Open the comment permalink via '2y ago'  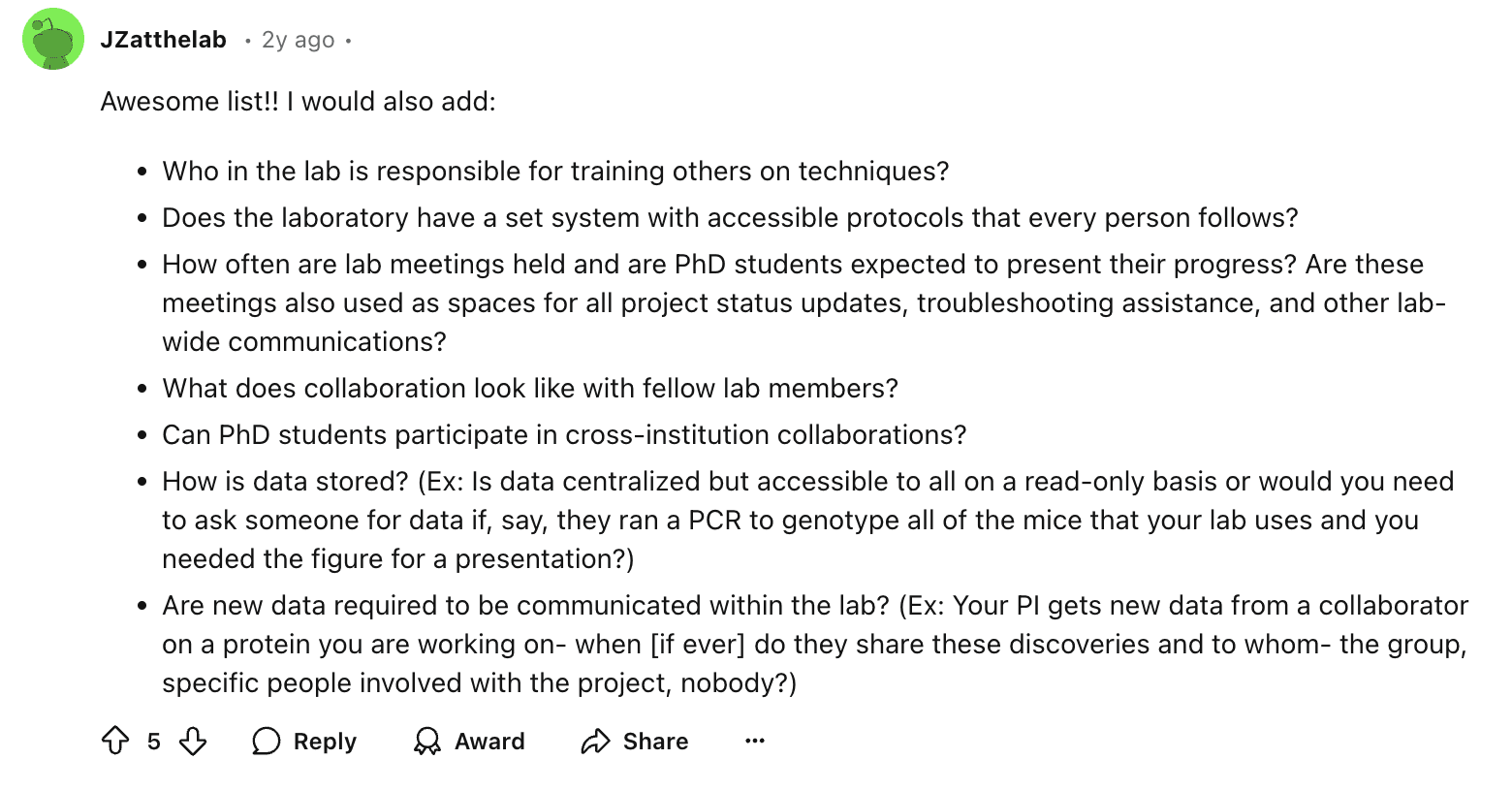pyautogui.click(x=298, y=40)
